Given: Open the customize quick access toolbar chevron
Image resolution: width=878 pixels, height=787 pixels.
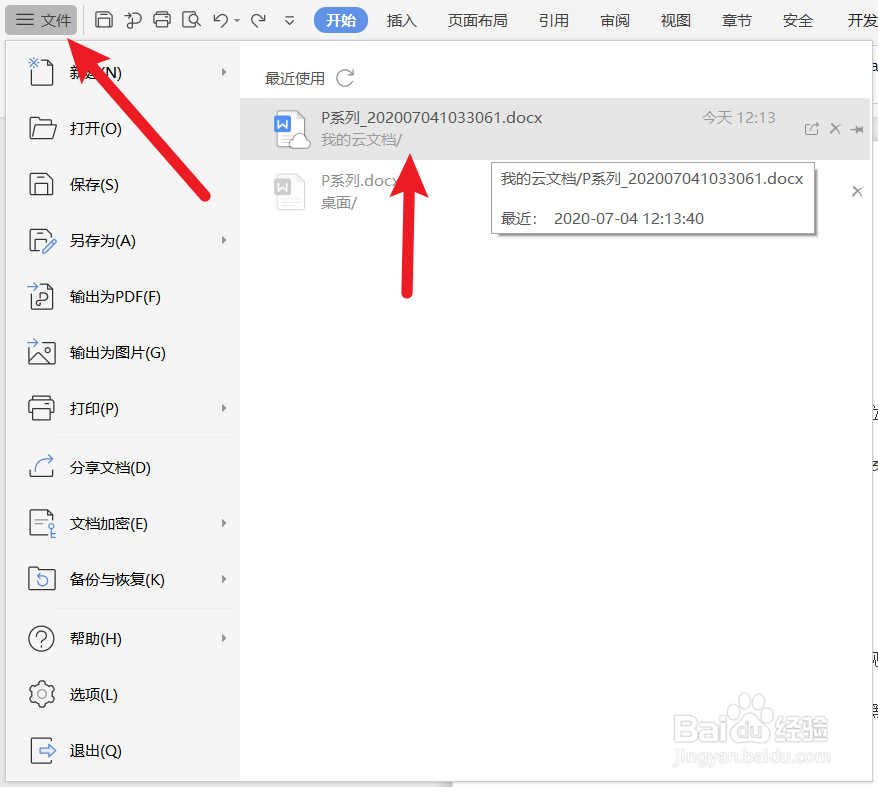Looking at the screenshot, I should 289,19.
